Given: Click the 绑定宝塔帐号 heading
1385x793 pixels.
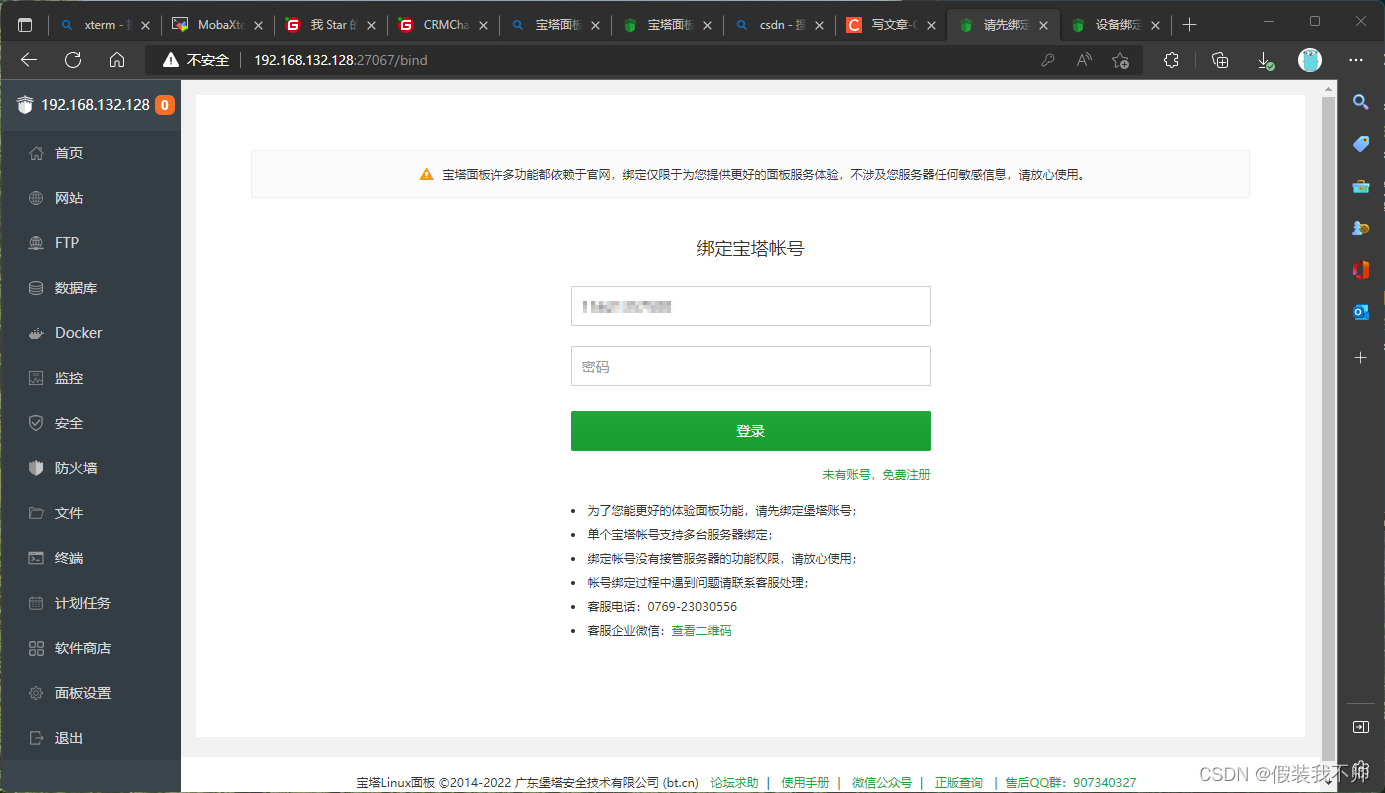Looking at the screenshot, I should 751,249.
